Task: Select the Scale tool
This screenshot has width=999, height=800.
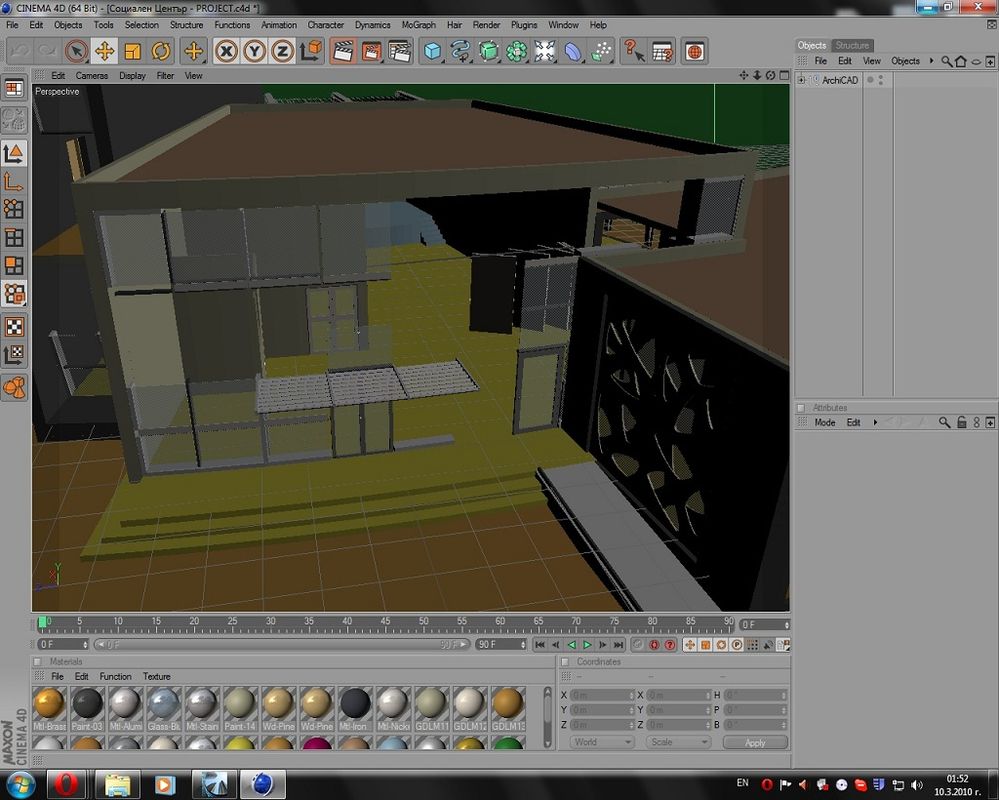Action: pyautogui.click(x=132, y=50)
